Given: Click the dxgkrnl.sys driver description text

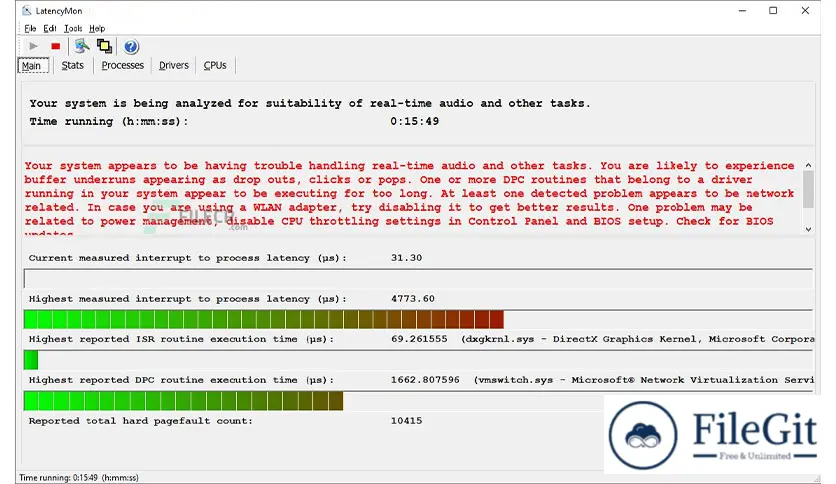Looking at the screenshot, I should click(x=638, y=340).
